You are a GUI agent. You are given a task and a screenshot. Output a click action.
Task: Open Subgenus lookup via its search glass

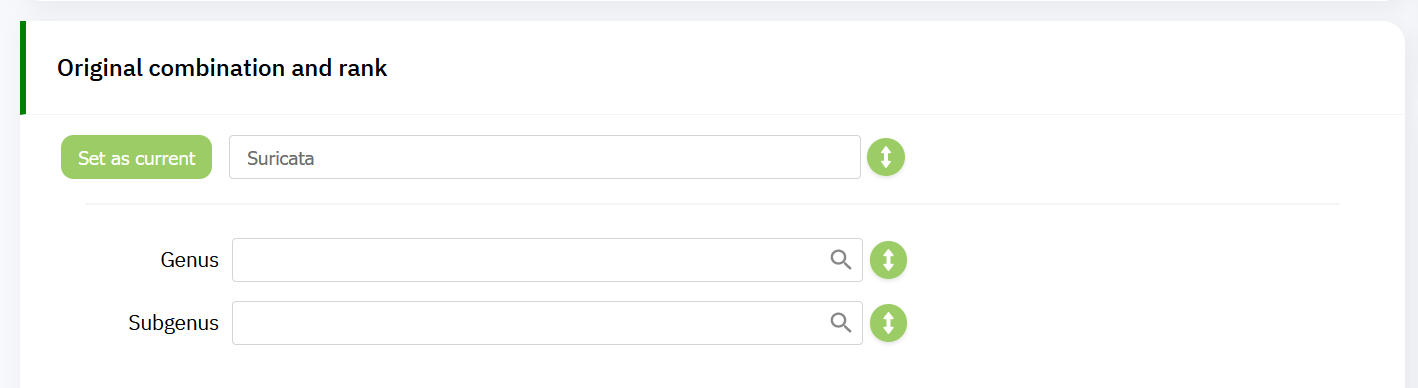[841, 323]
